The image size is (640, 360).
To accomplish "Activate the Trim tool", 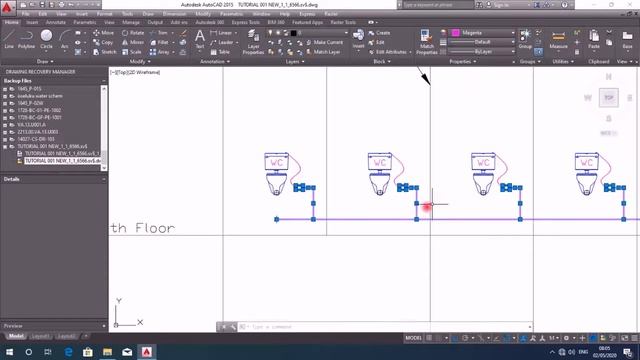I will [159, 33].
